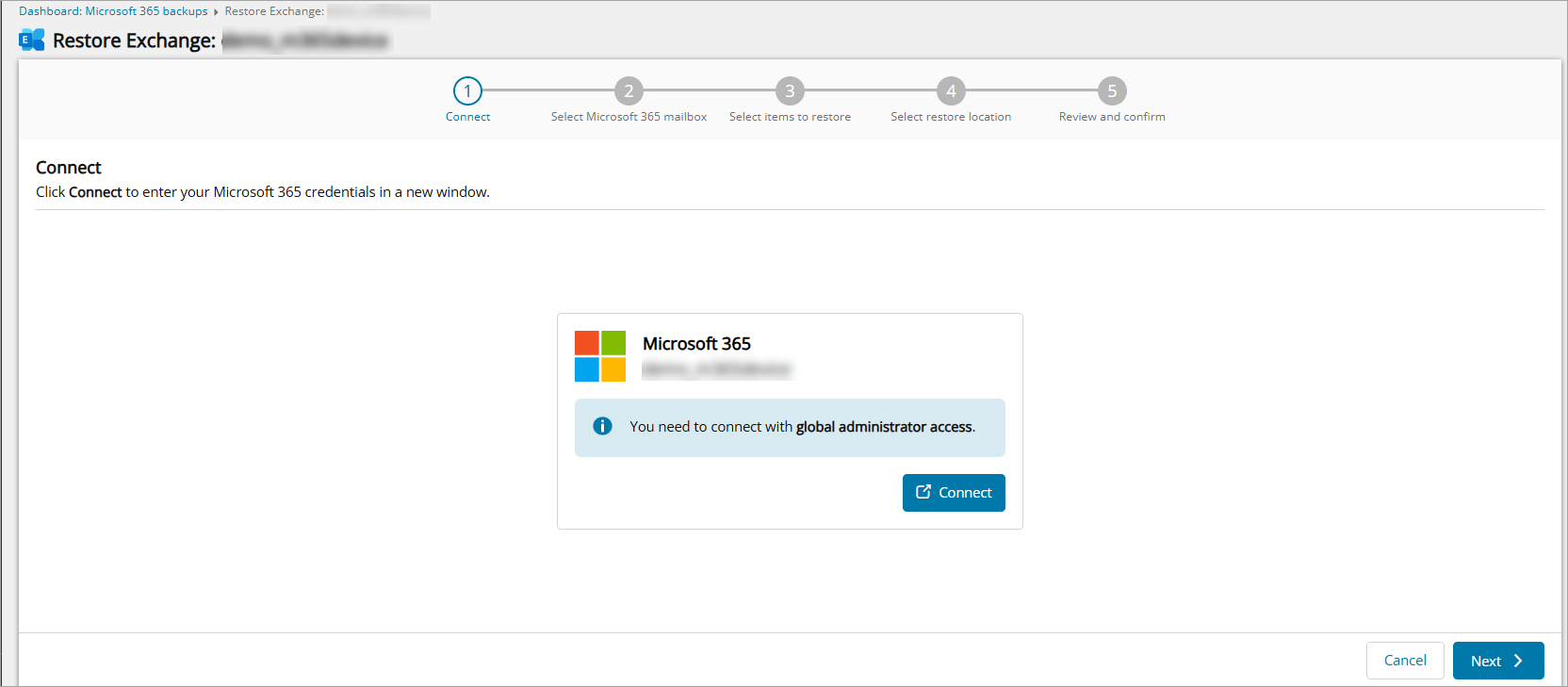Screen dimensions: 1568x687
Task: Click the step 1 circle in the wizard
Action: [467, 91]
